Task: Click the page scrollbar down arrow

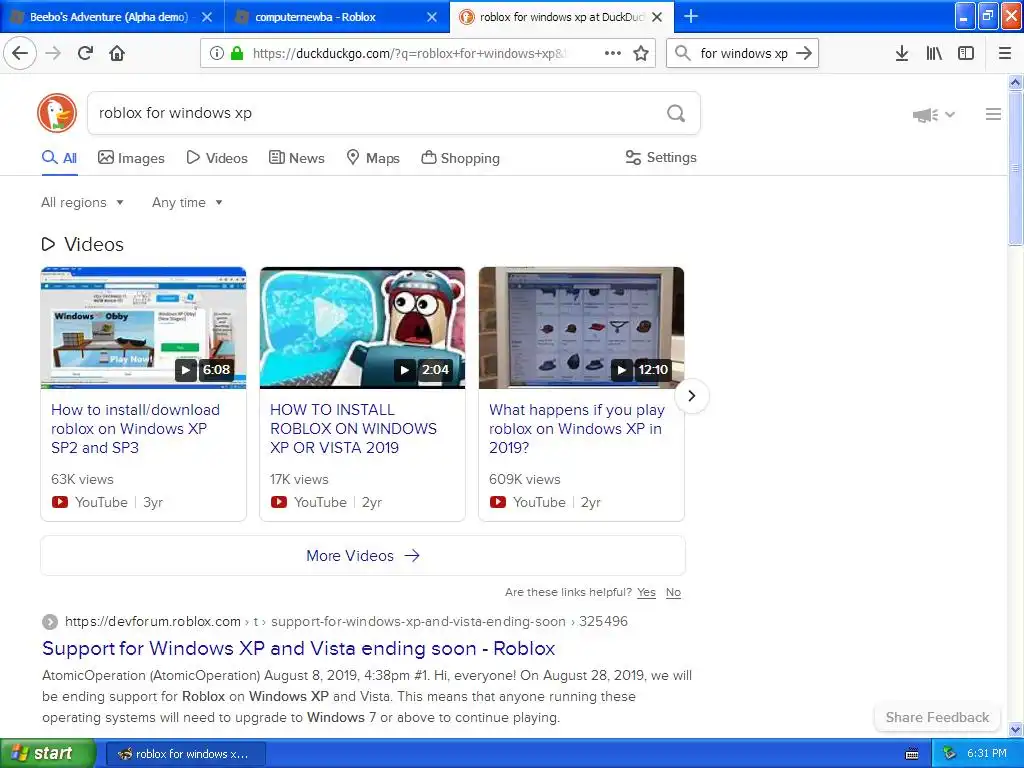Action: (x=1016, y=729)
